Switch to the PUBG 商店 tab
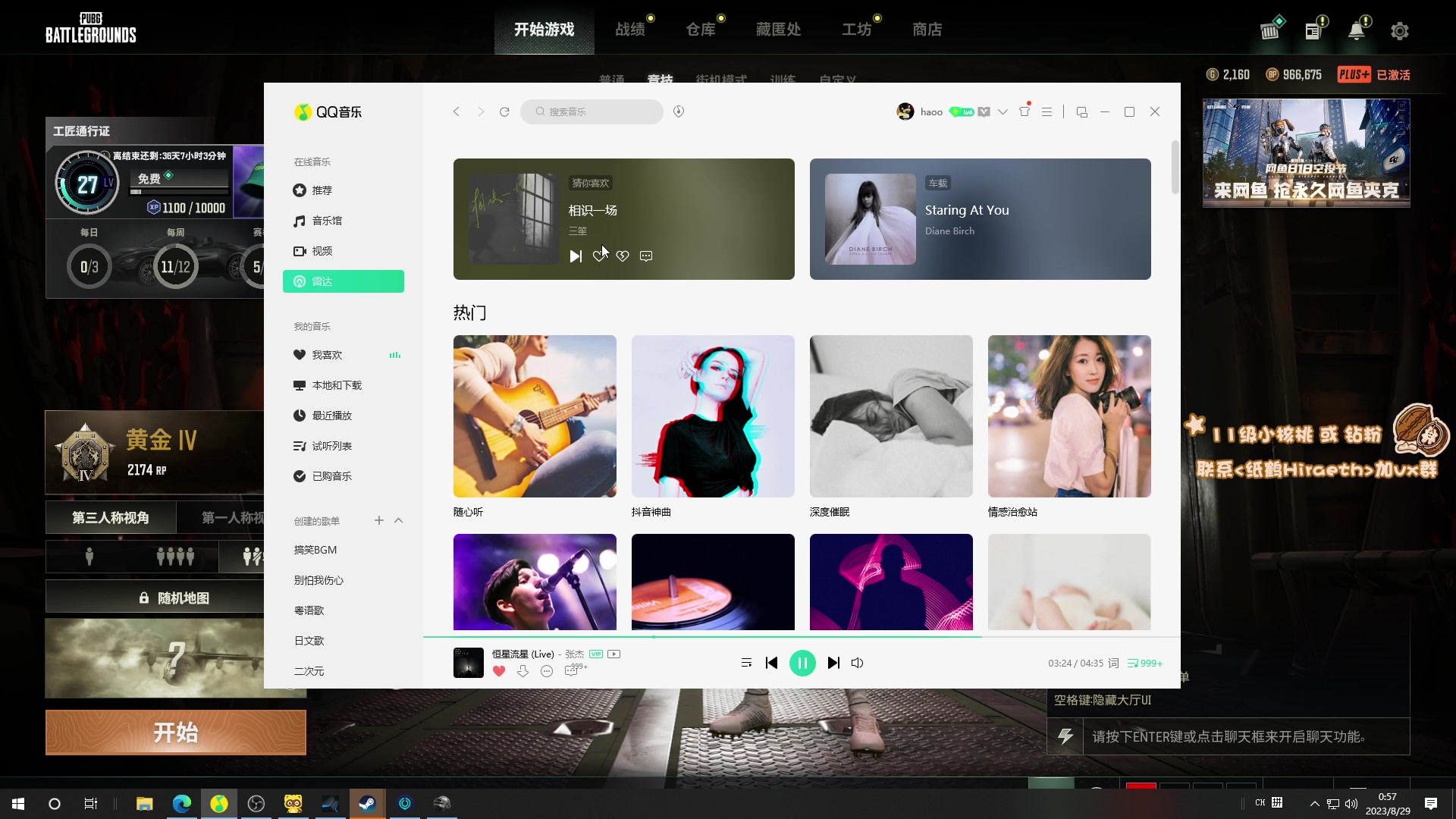Screen dimensions: 1456x819 click(x=927, y=30)
